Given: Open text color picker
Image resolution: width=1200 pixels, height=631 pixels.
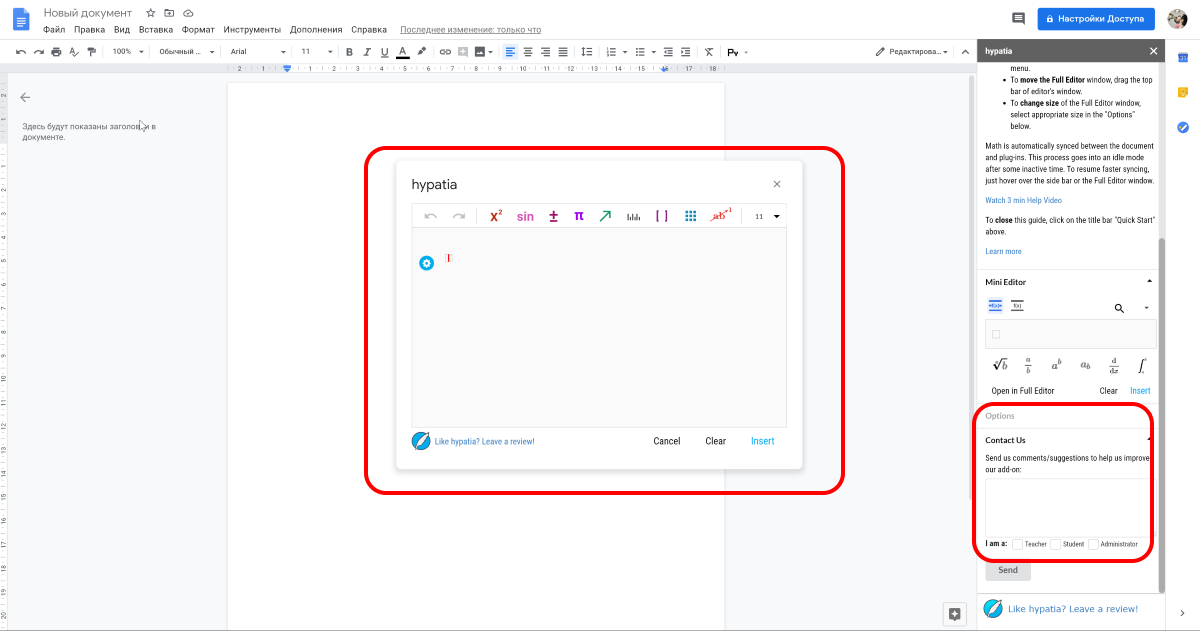Looking at the screenshot, I should coord(402,51).
